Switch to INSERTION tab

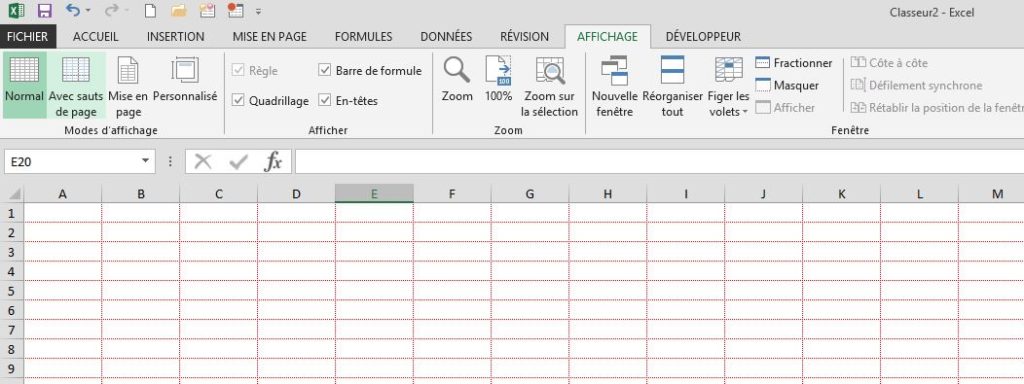coord(176,37)
